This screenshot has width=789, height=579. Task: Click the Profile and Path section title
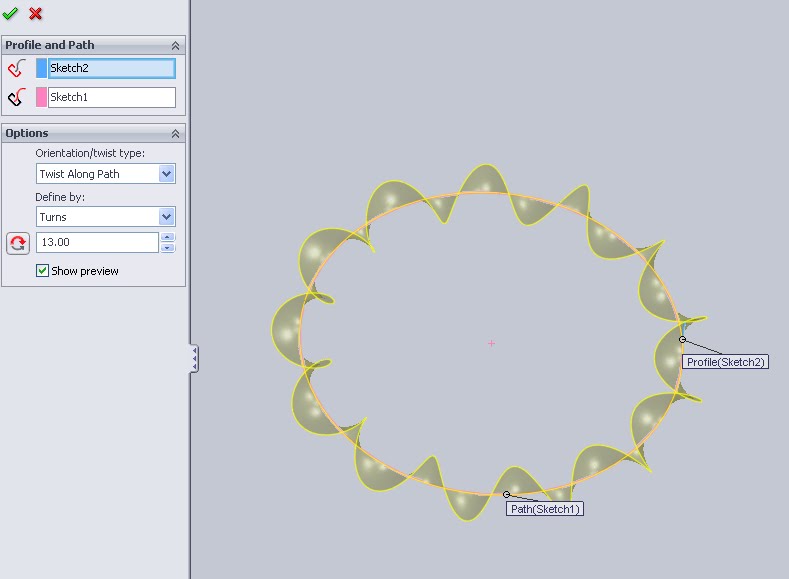click(50, 45)
